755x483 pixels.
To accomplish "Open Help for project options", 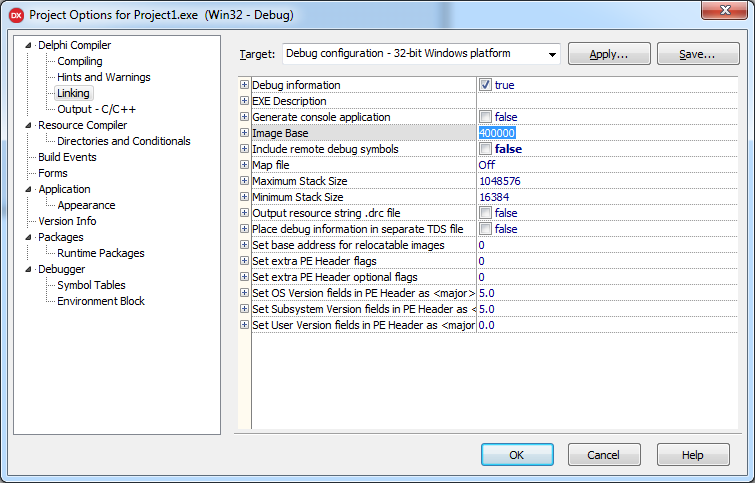I will [693, 455].
